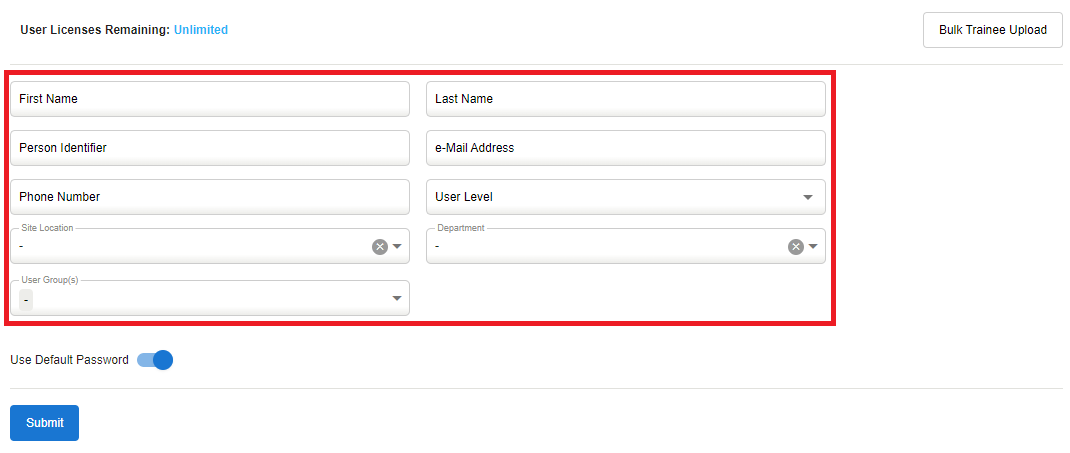This screenshot has width=1070, height=453.
Task: Clear the Department selection
Action: point(795,247)
